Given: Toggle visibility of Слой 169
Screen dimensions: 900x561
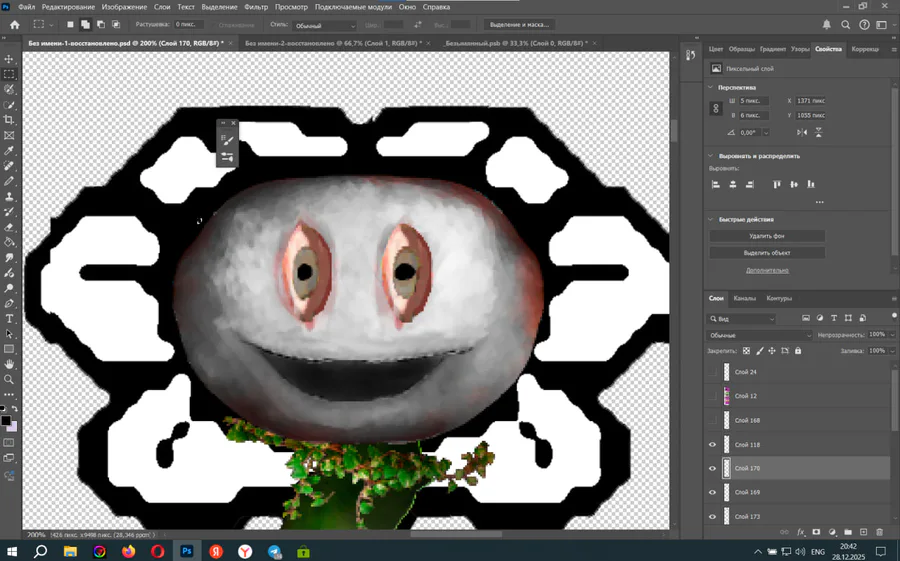Looking at the screenshot, I should (713, 492).
